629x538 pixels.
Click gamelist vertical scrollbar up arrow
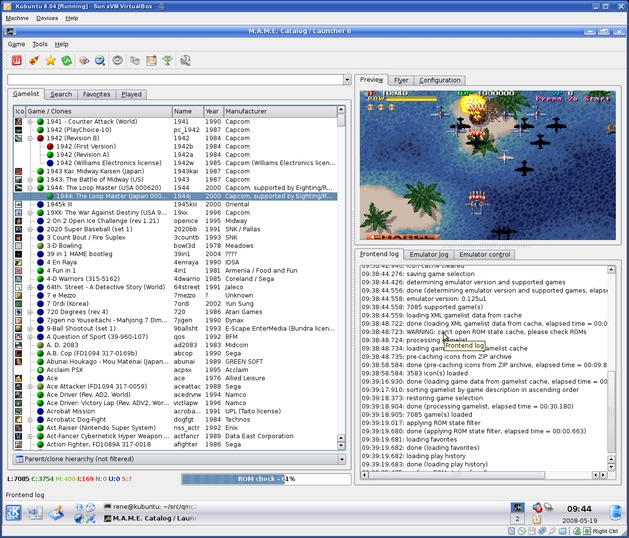(x=341, y=110)
